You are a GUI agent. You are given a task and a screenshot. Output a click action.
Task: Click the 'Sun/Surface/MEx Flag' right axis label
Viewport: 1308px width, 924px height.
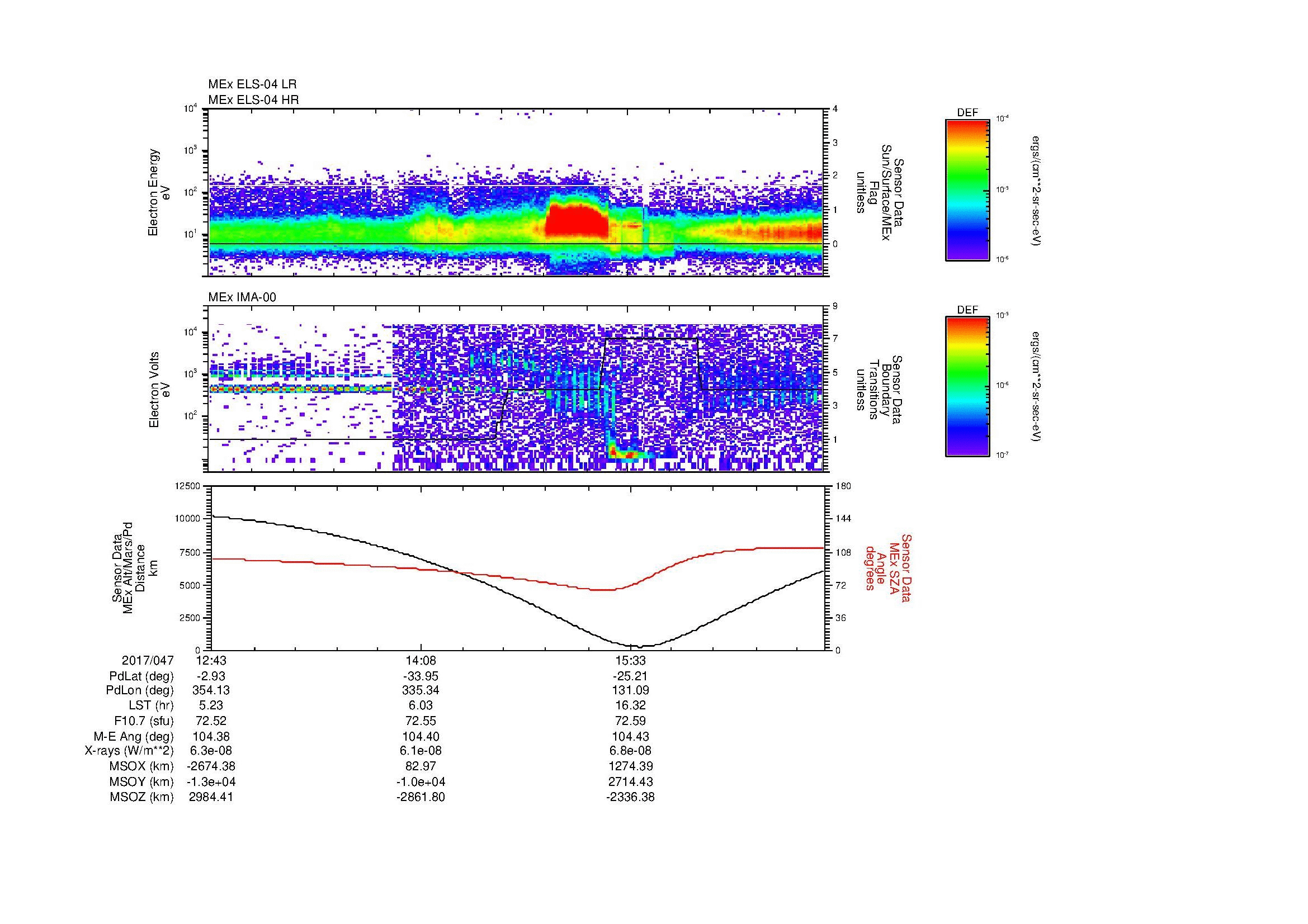881,192
